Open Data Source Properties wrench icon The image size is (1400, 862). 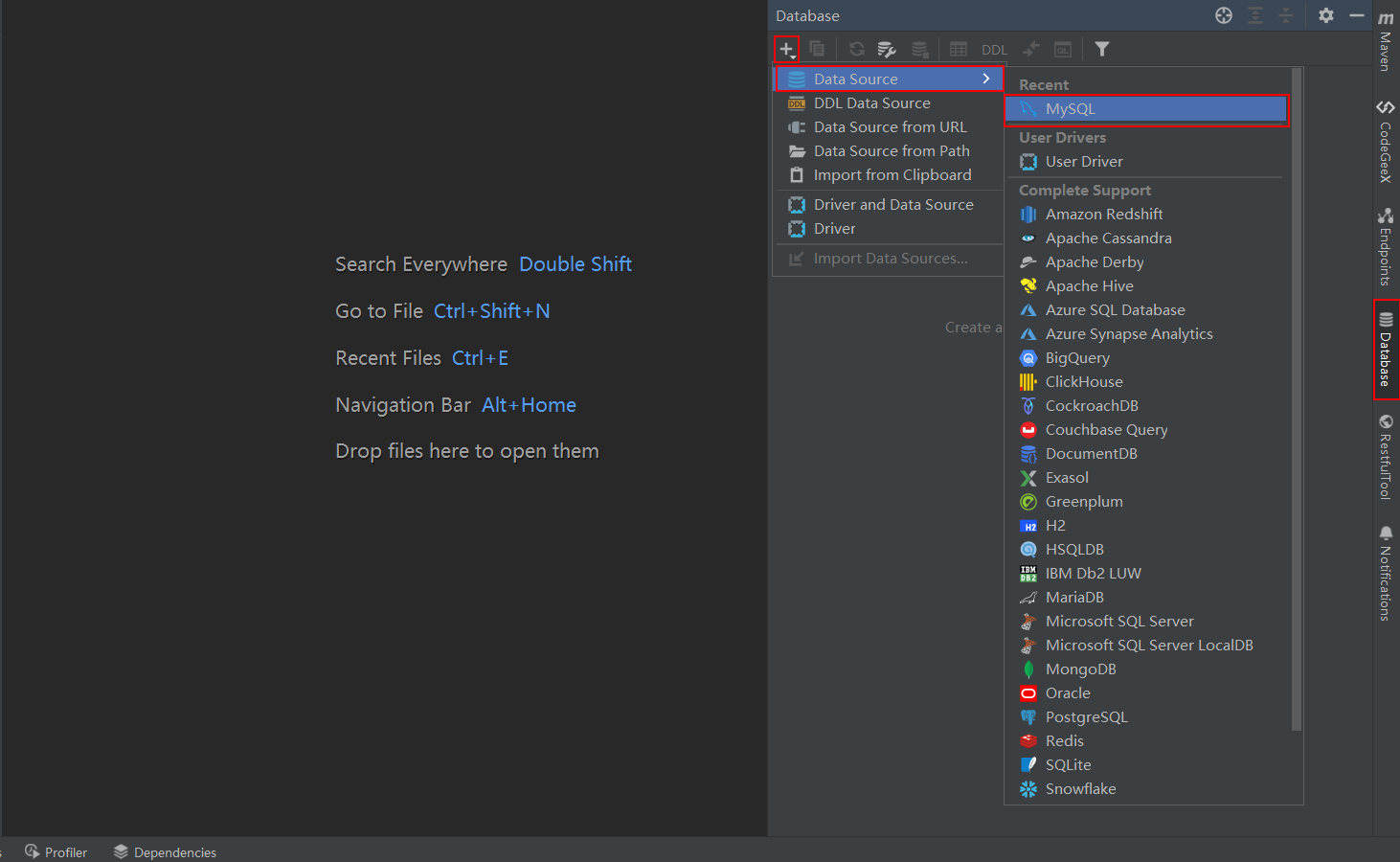(x=887, y=49)
